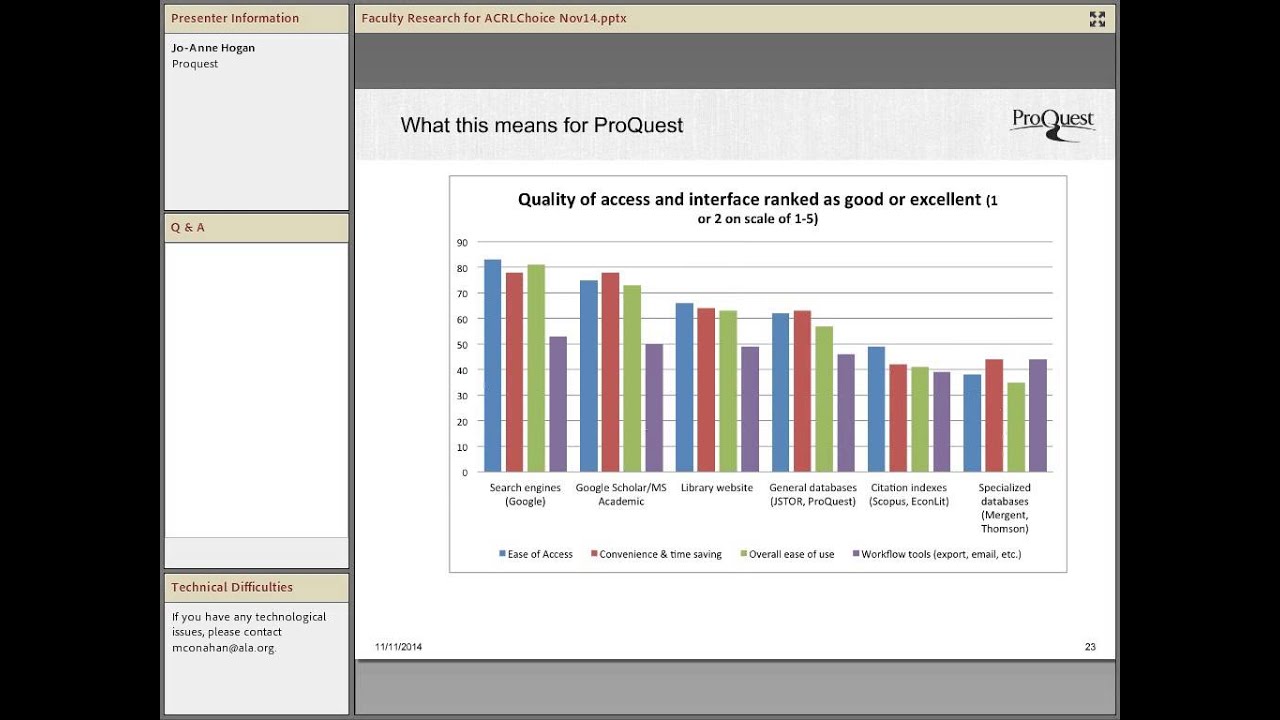Click the green General databases bar
This screenshot has height=720, width=1280.
click(x=824, y=399)
